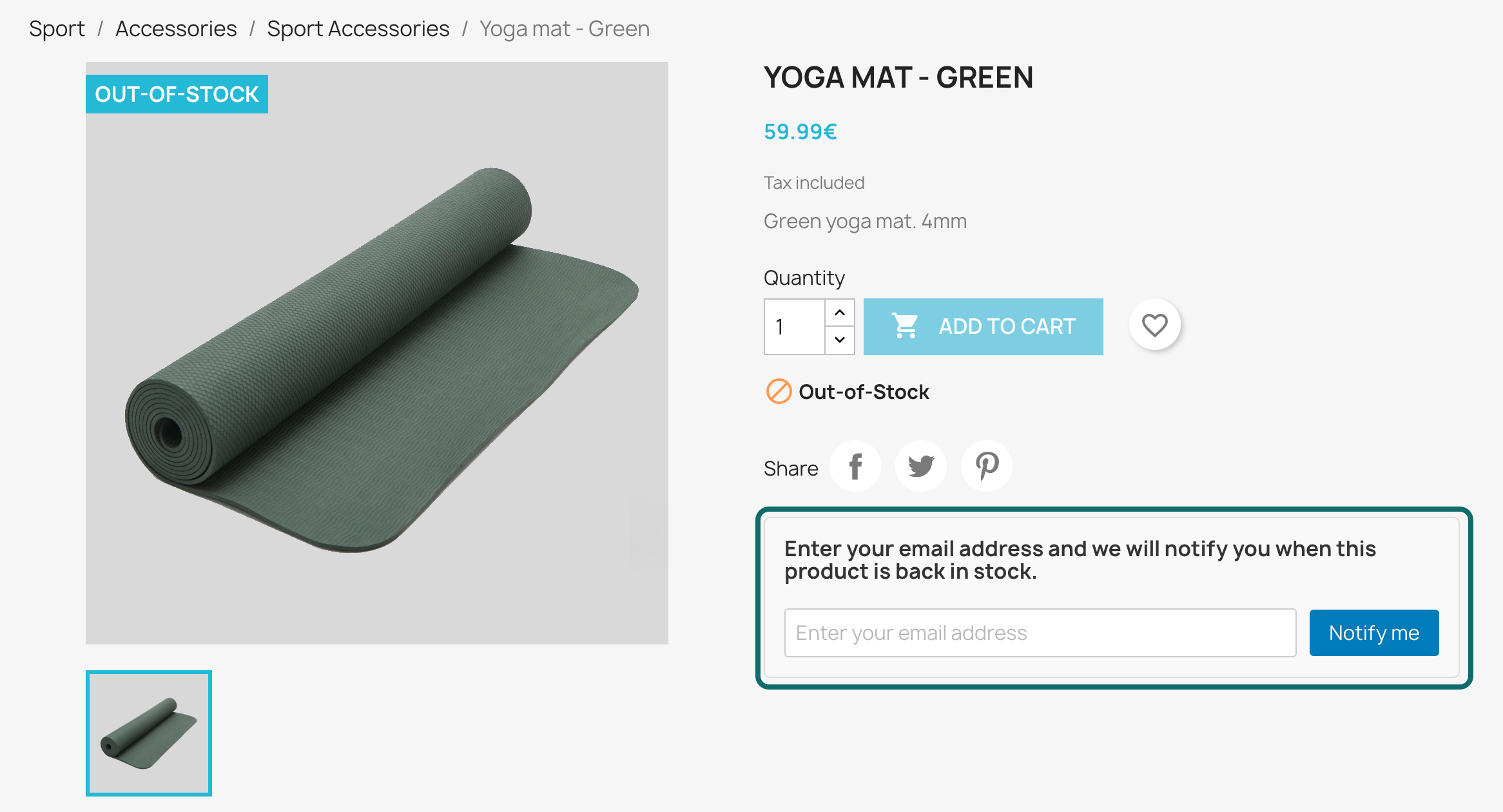This screenshot has width=1503, height=812.
Task: Share the product on Twitter
Action: [920, 465]
